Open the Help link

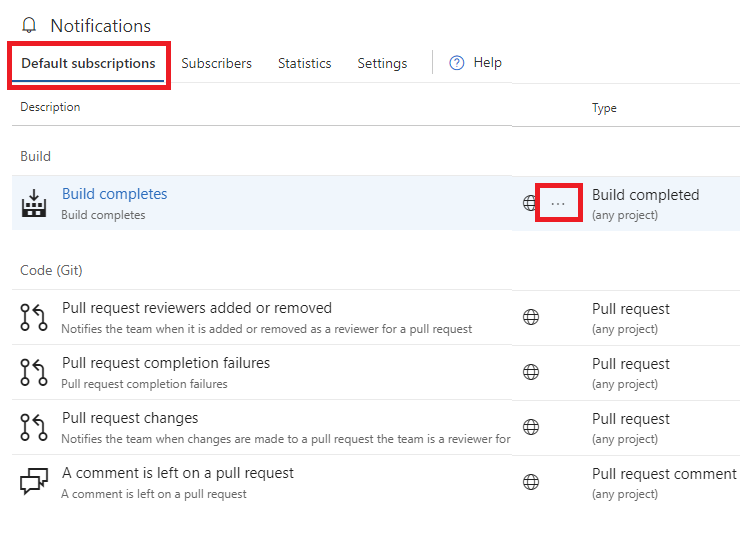(x=488, y=62)
